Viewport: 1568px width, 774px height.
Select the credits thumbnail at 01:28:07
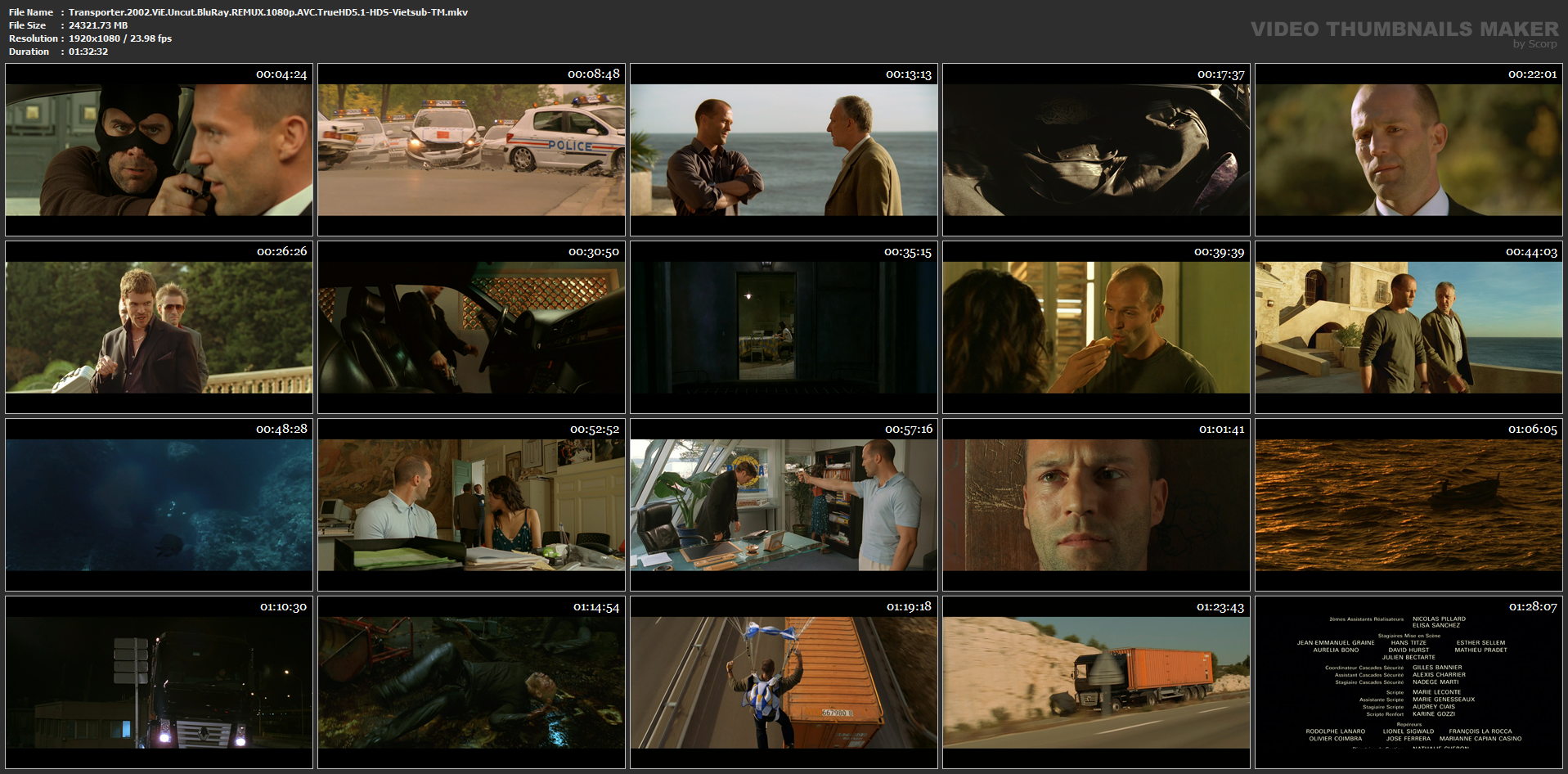pos(1409,682)
